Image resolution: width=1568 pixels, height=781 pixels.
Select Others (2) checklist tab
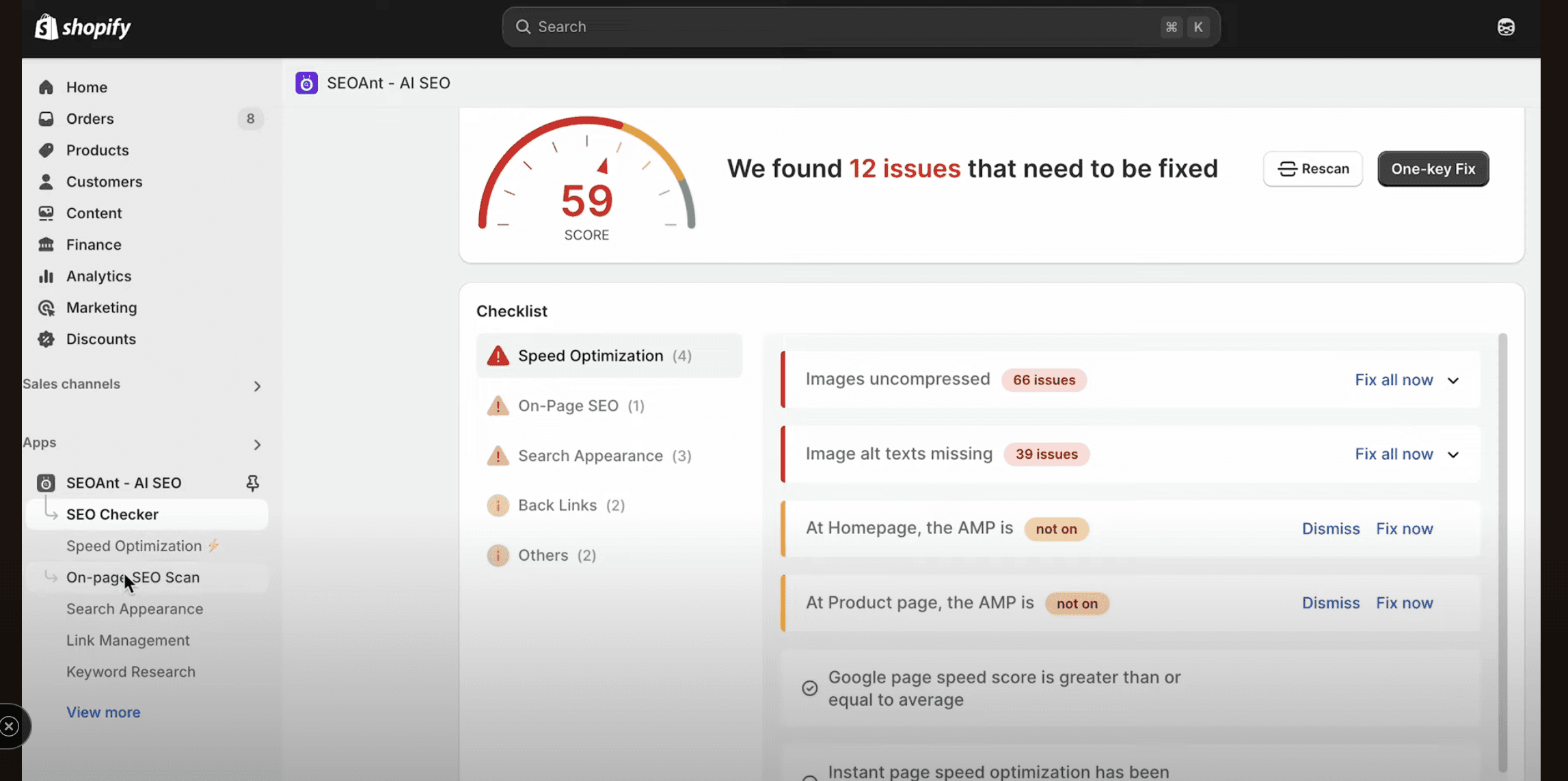click(x=608, y=555)
